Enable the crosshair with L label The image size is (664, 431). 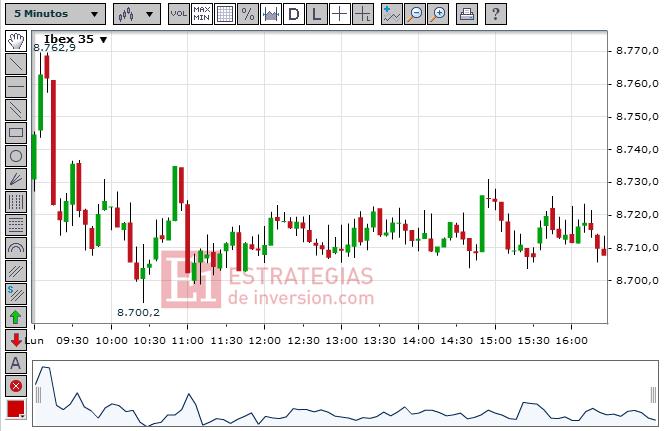(363, 14)
